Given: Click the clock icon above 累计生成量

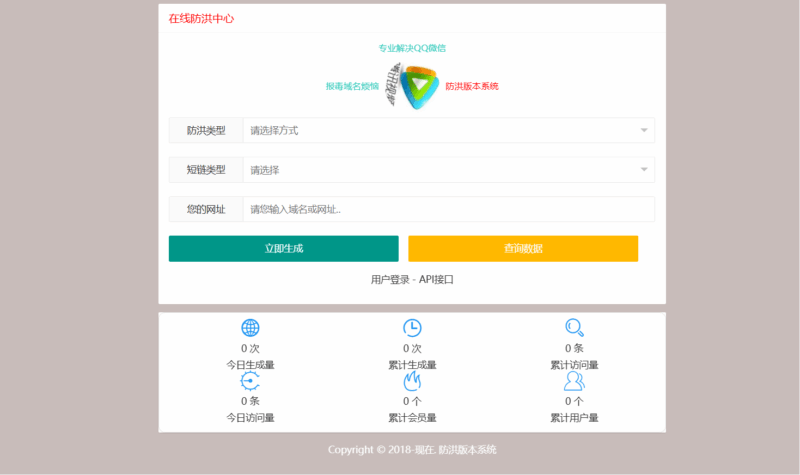Looking at the screenshot, I should coord(412,328).
